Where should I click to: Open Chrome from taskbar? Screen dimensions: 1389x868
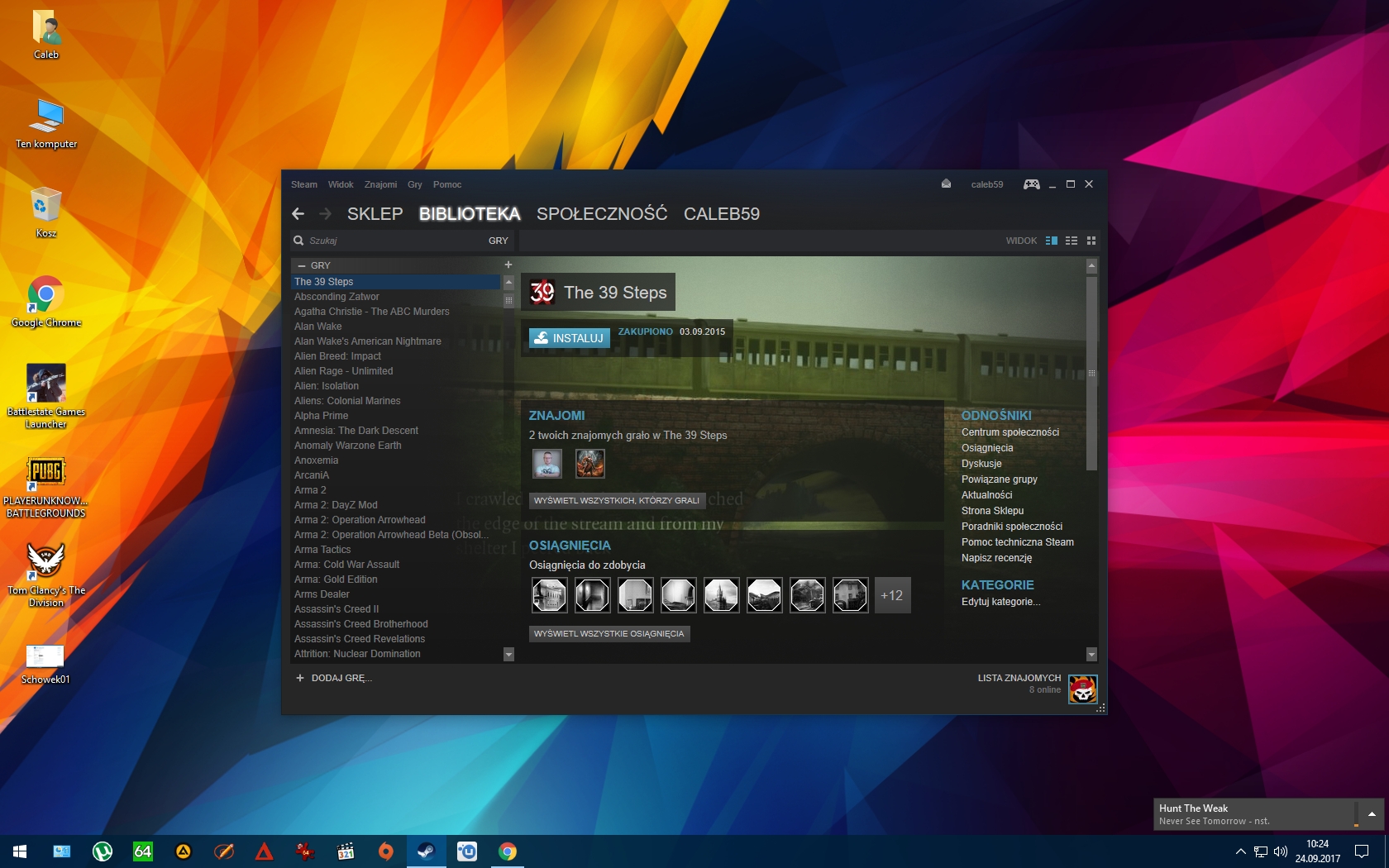coord(508,851)
